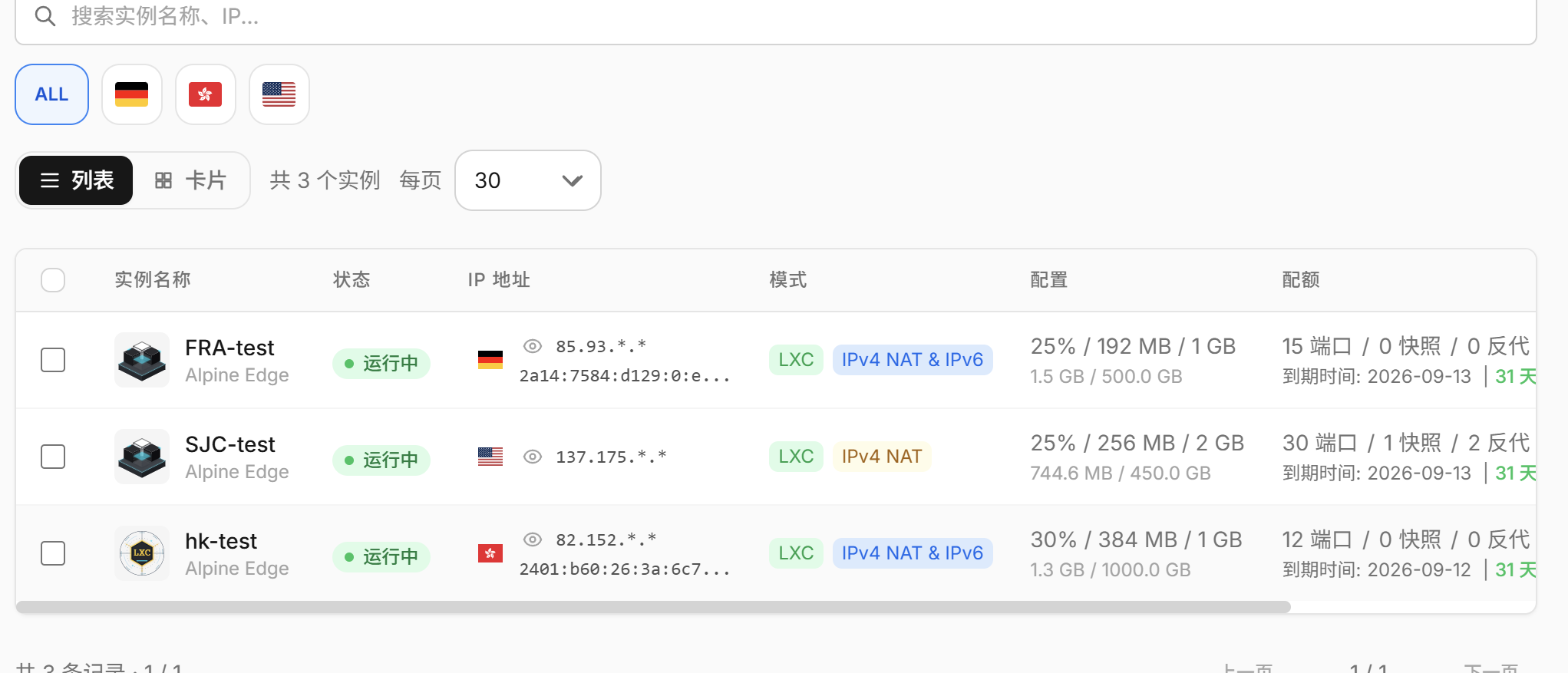1568x673 pixels.
Task: Click hk-test LXC logo icon
Action: pyautogui.click(x=142, y=553)
